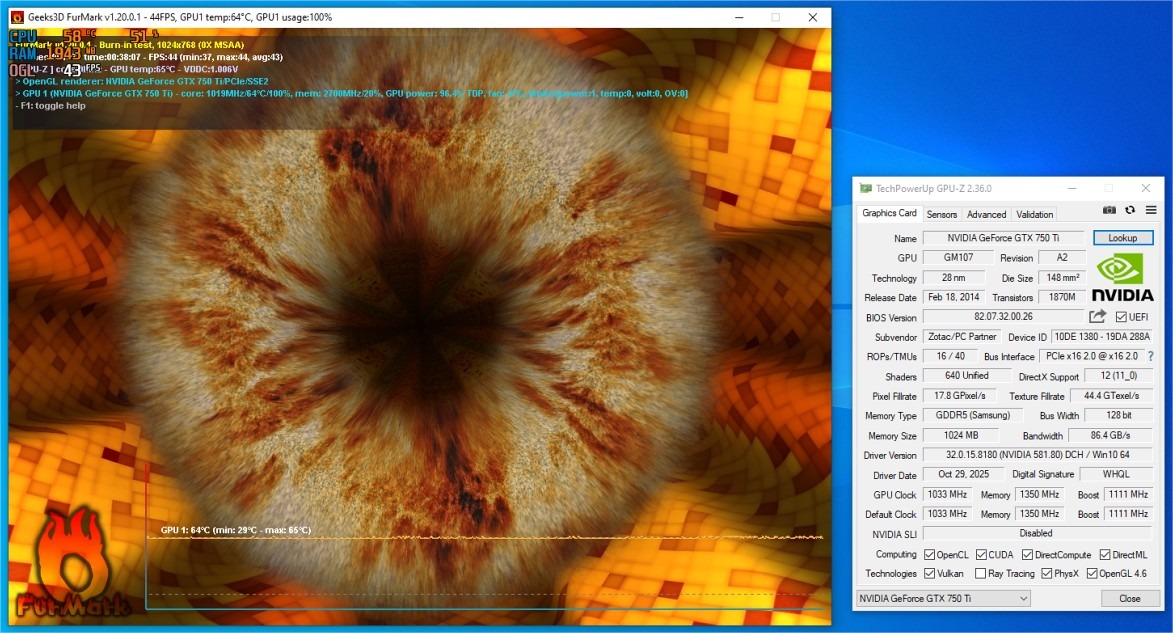Screen dimensions: 1173x633
Task: Click the NVIDIA SLI field Disabled
Action: click(x=1038, y=533)
